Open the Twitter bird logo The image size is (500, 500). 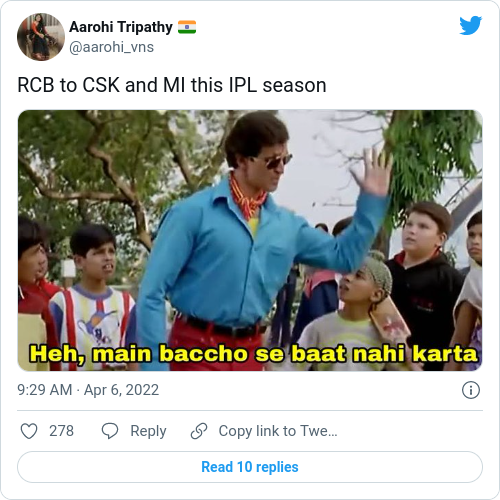point(470,25)
